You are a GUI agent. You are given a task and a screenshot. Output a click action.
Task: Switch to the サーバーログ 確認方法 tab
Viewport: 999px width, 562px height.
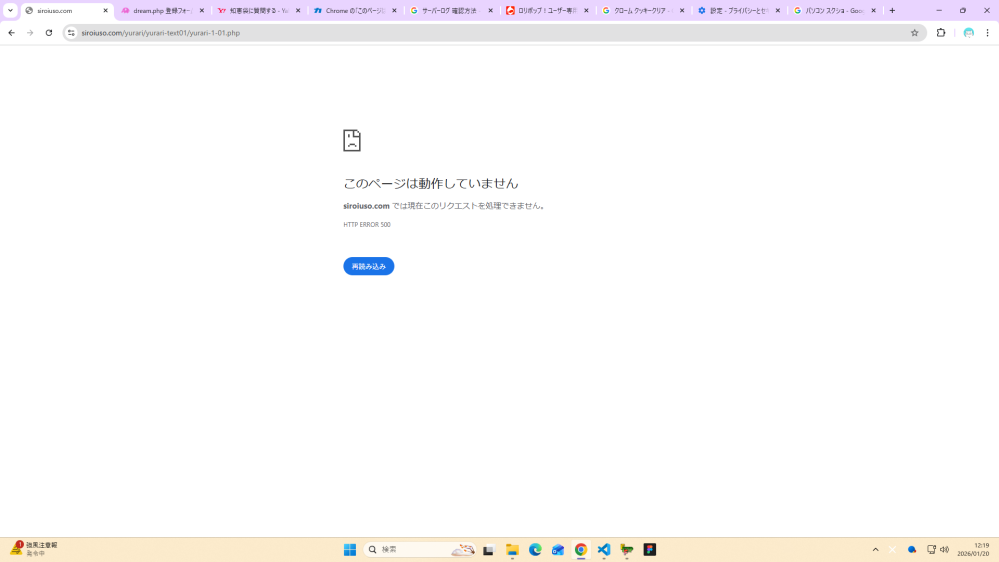451,11
